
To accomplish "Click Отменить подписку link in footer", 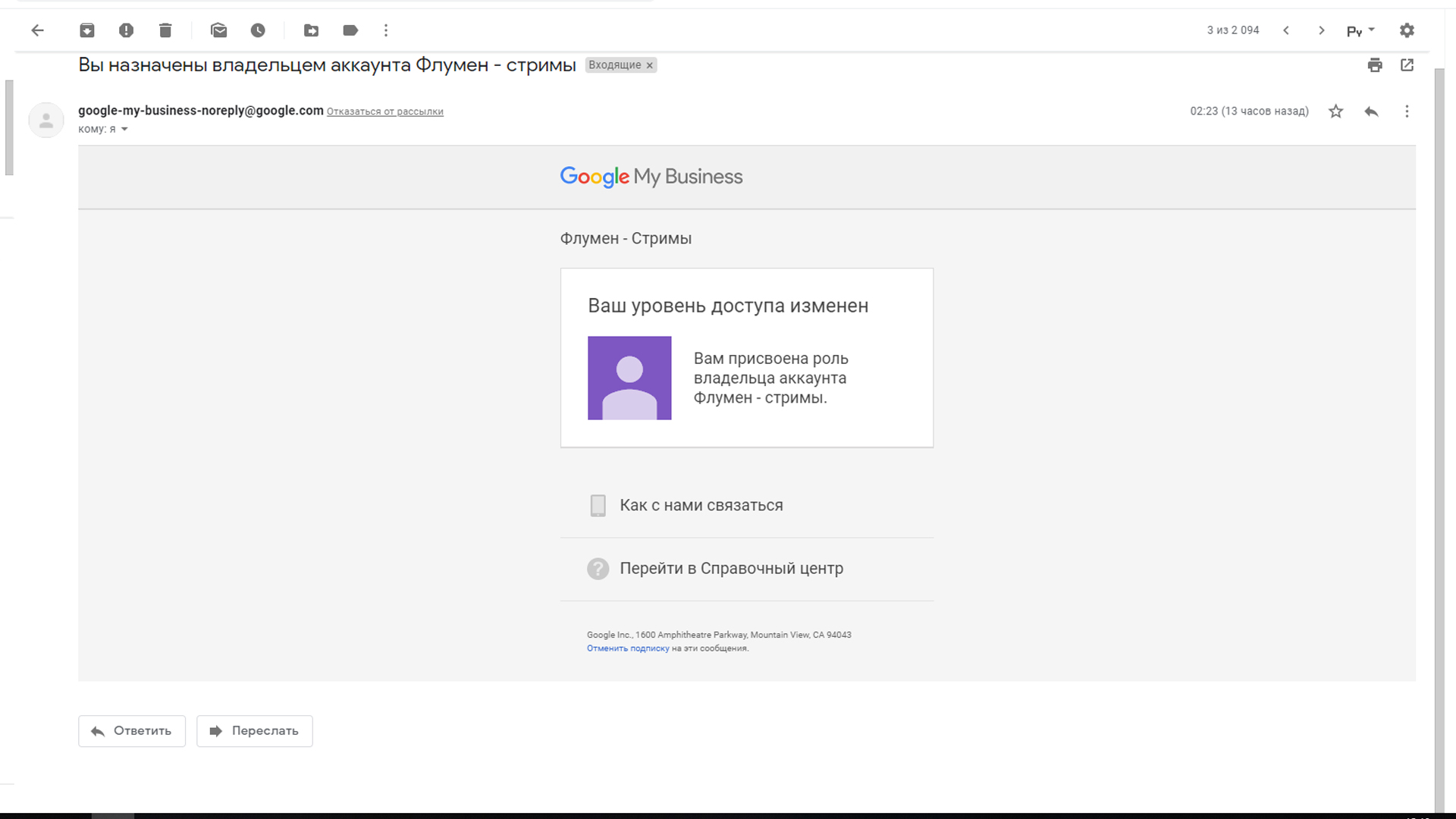I will [628, 648].
